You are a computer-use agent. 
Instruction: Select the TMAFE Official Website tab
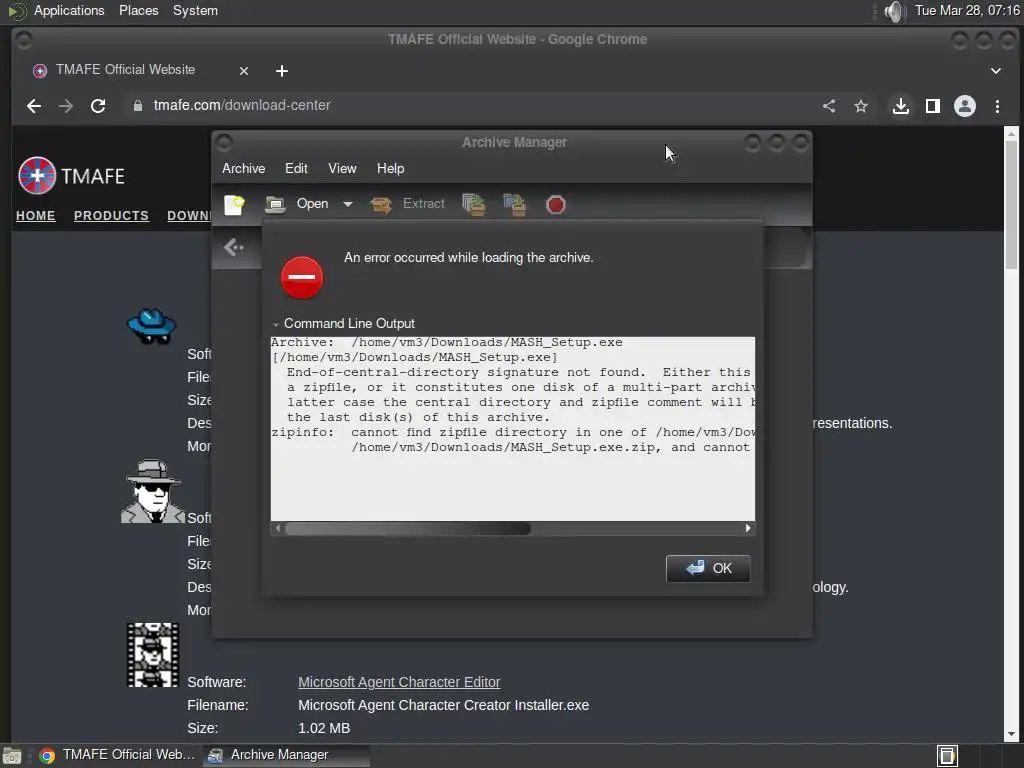125,70
